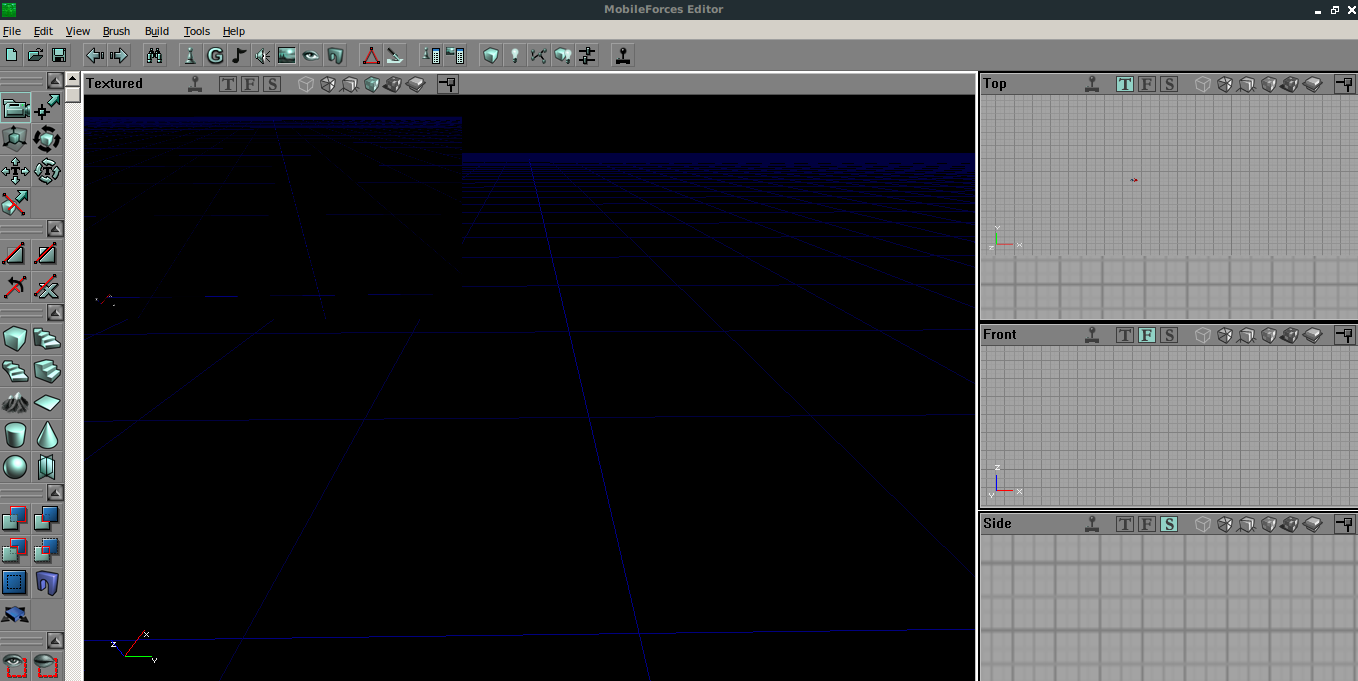Click the T button in Front viewport

(x=1125, y=335)
